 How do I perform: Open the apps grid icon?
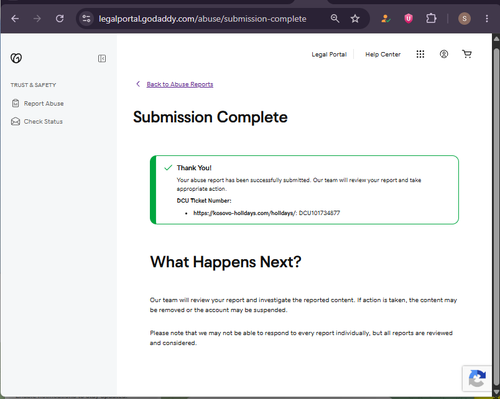(x=420, y=54)
